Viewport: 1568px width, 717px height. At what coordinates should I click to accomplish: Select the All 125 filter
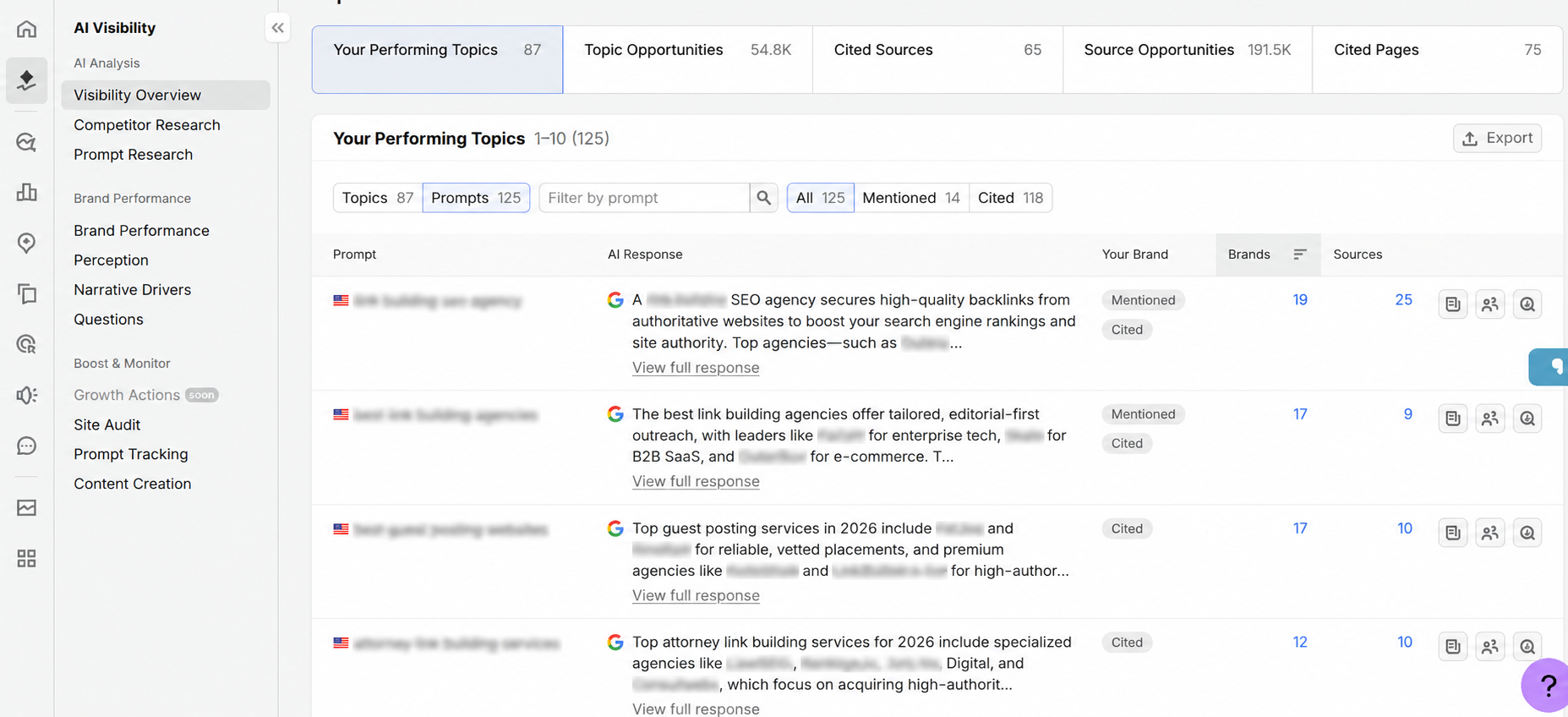[x=820, y=198]
